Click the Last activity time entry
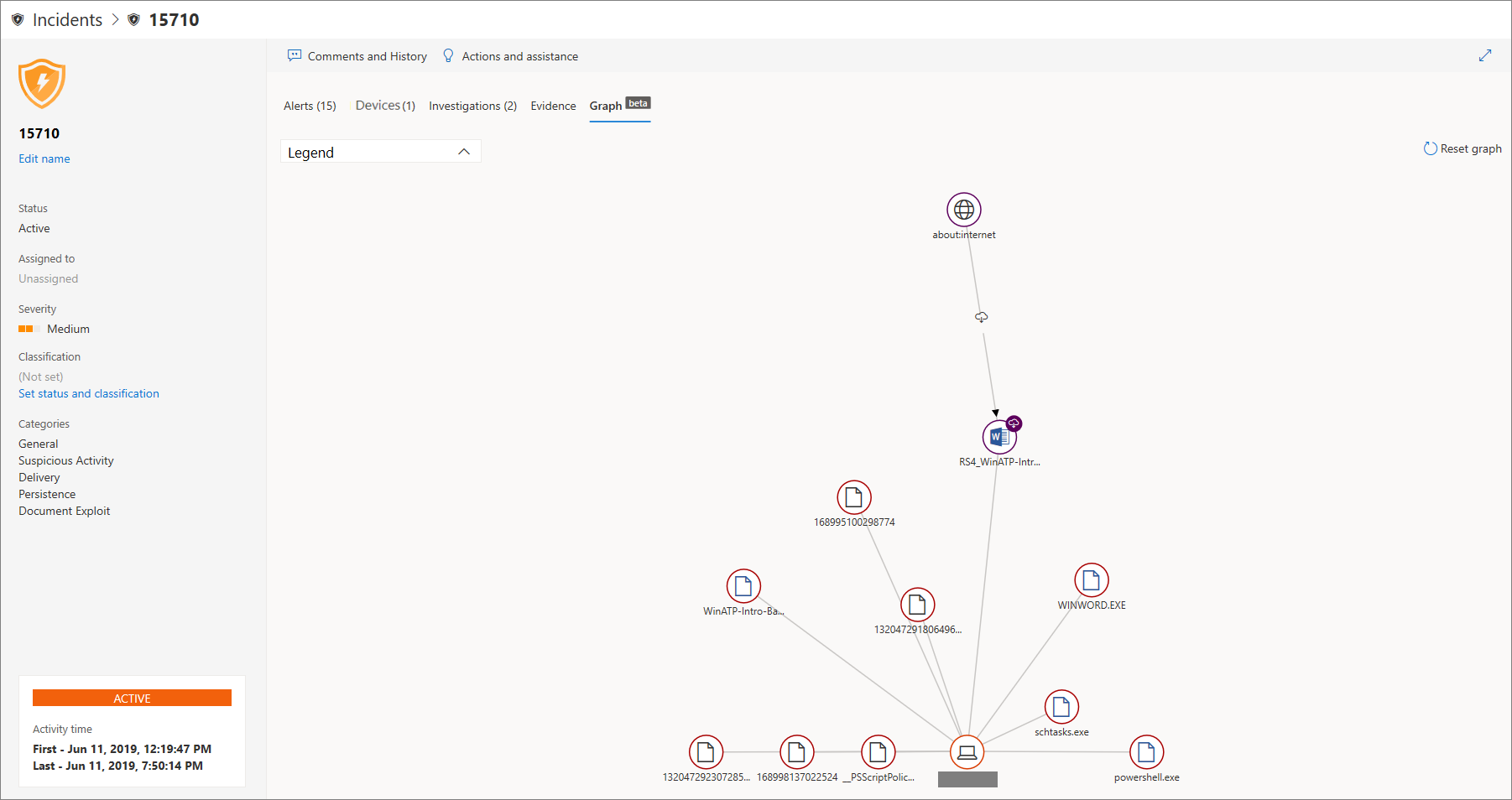1512x800 pixels. pos(118,766)
